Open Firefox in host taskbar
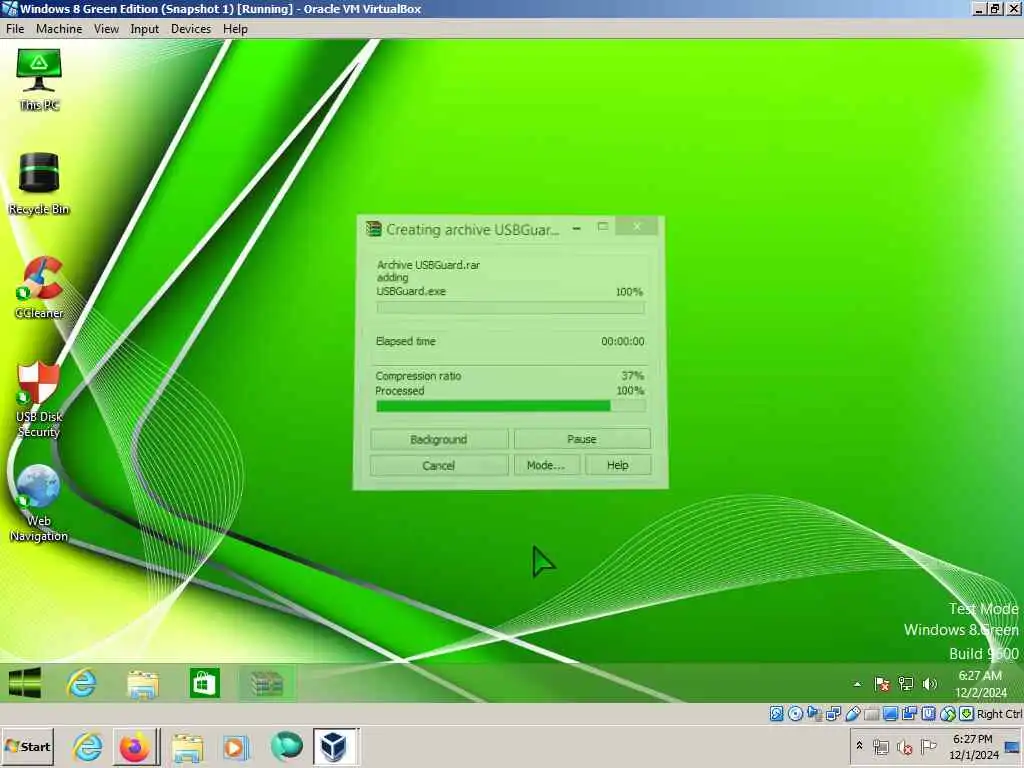 (135, 746)
